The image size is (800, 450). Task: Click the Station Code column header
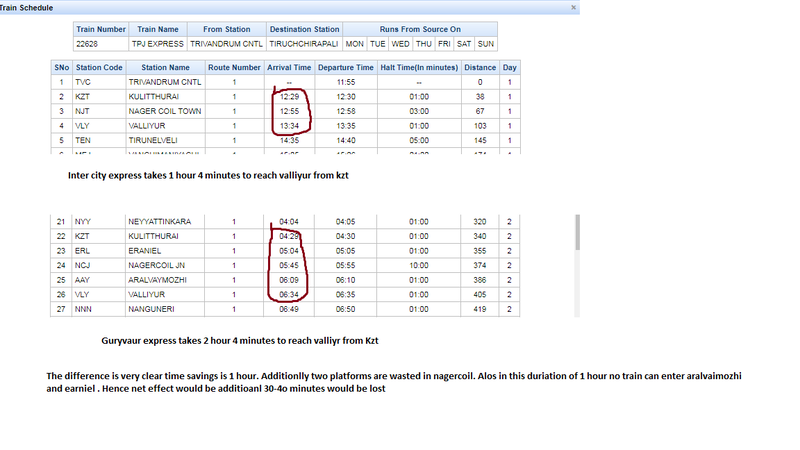pos(98,67)
